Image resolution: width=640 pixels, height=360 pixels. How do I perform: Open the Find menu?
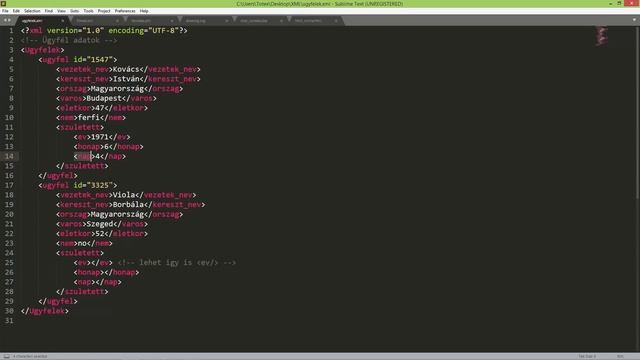click(x=49, y=11)
